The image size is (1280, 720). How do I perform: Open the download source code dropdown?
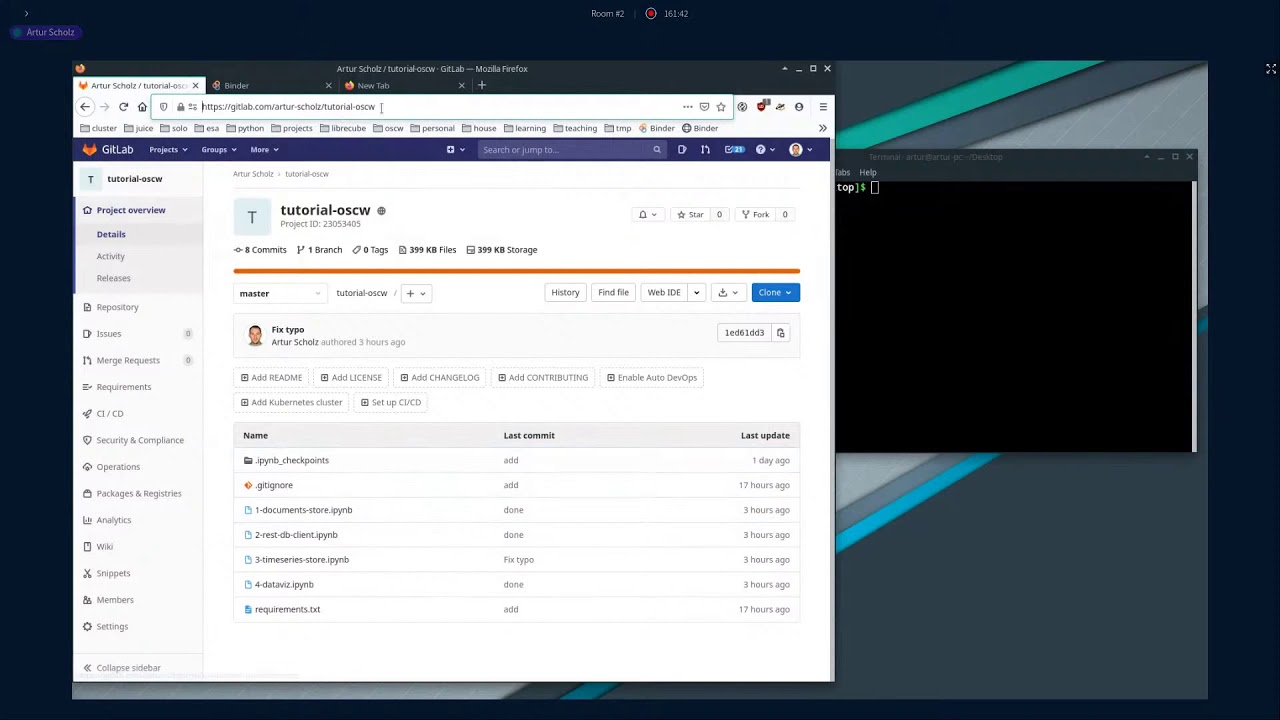[x=727, y=293]
